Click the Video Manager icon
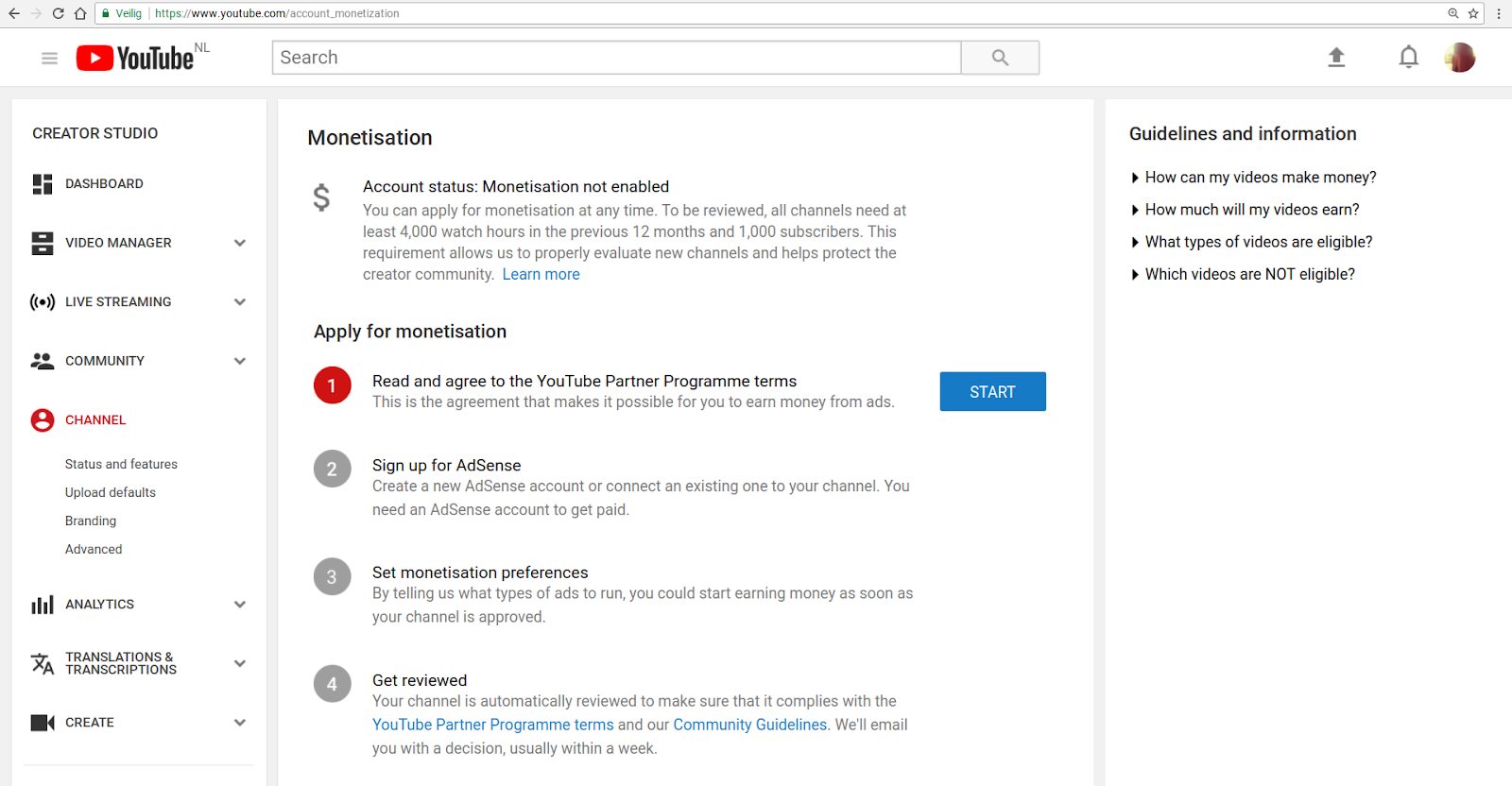The image size is (1512, 786). click(x=43, y=243)
